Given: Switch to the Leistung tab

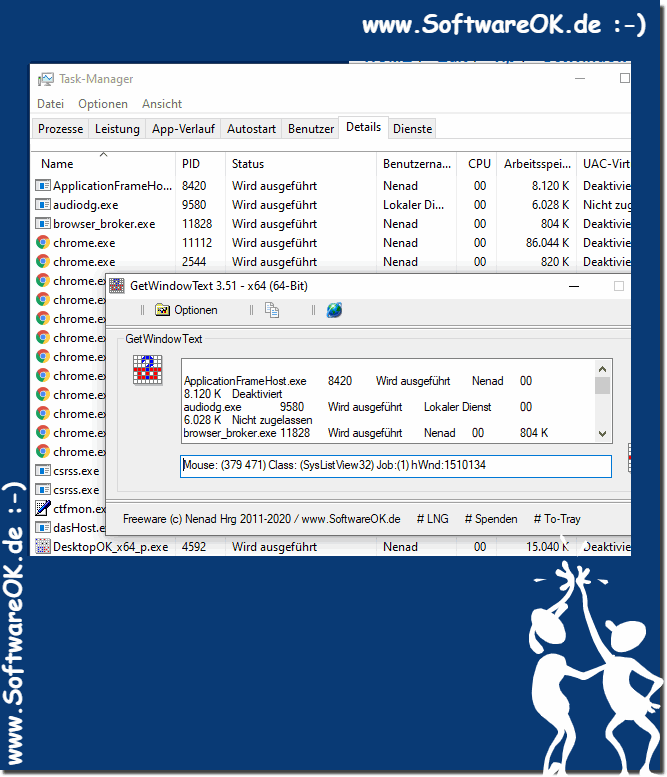Looking at the screenshot, I should point(117,129).
